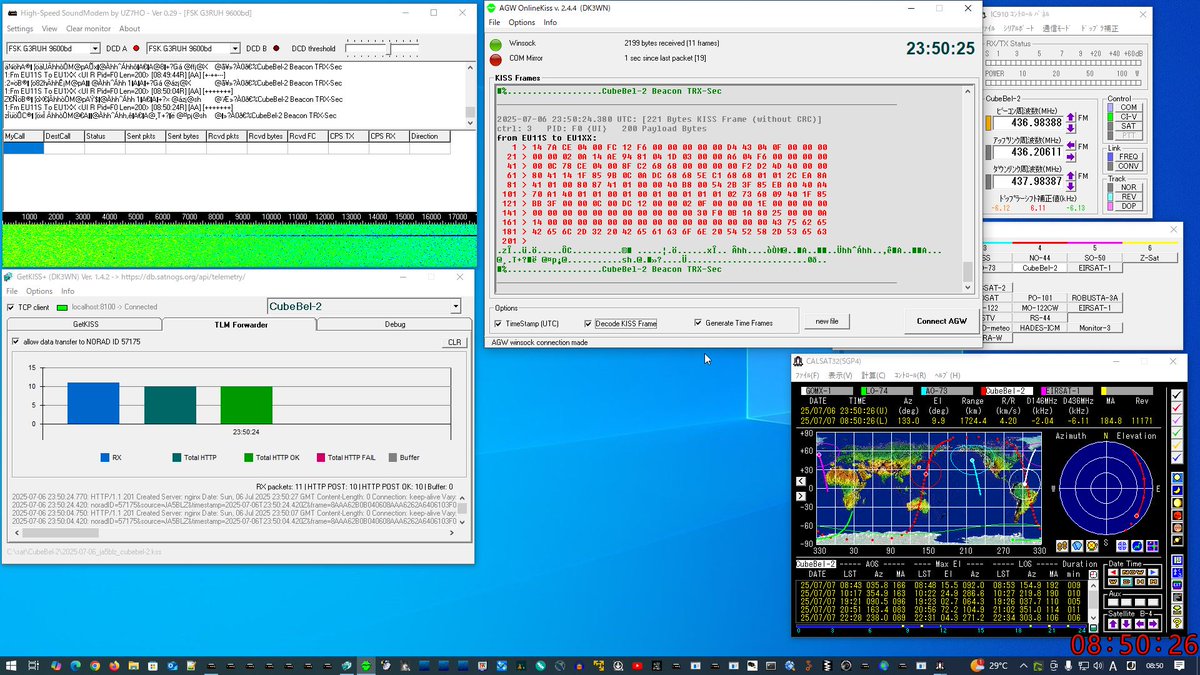Click weather 29°C widget in taskbar
This screenshot has height=675, width=1200.
(x=991, y=665)
